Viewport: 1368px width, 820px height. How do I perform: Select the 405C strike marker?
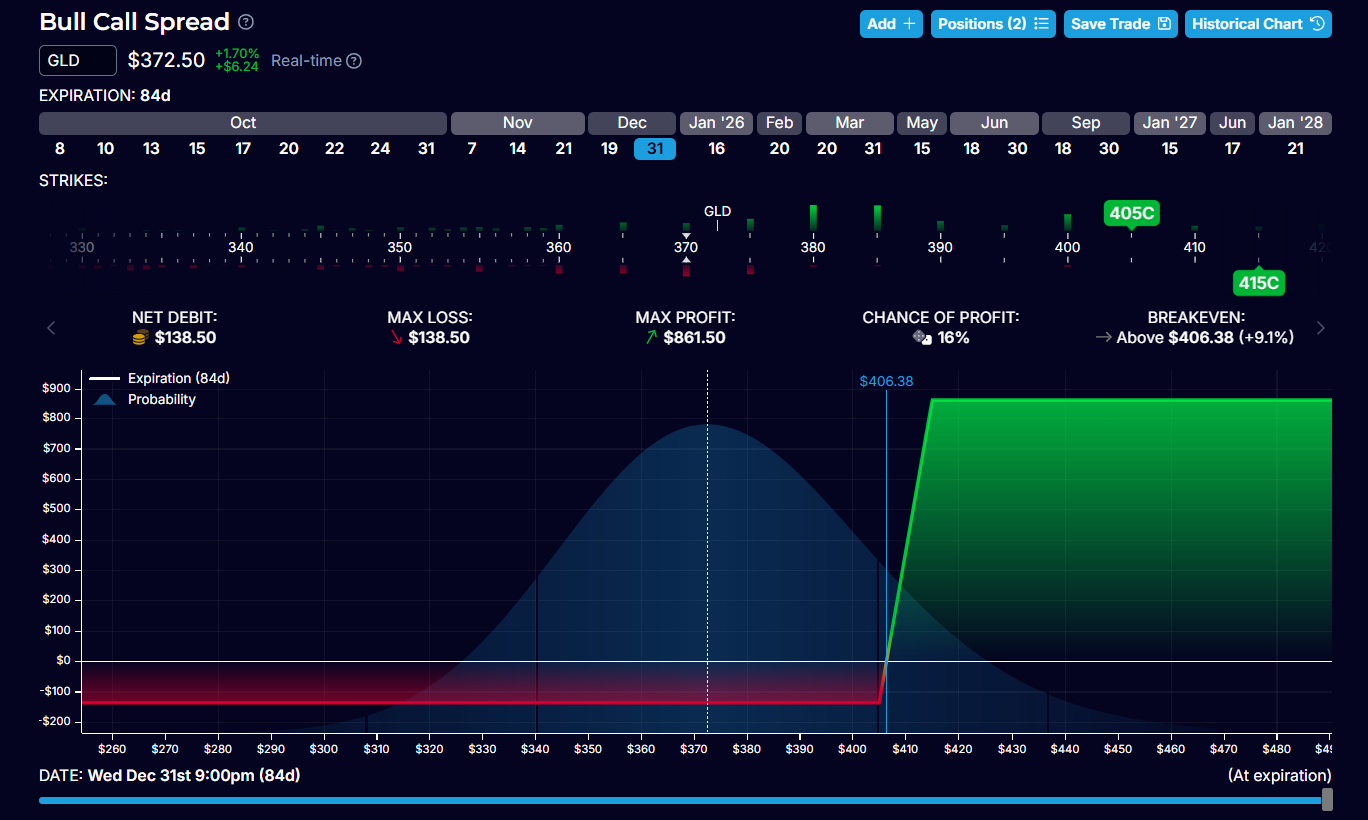pos(1132,213)
